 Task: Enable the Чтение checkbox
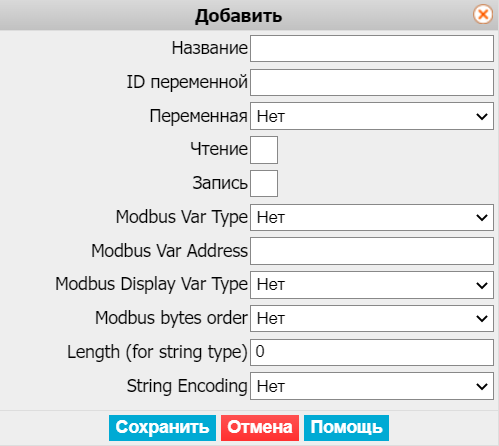[264, 150]
